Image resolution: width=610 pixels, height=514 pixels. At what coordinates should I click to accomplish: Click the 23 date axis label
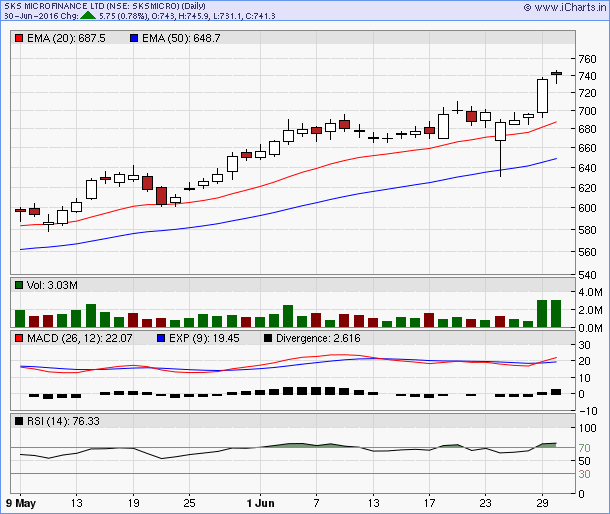click(x=486, y=503)
